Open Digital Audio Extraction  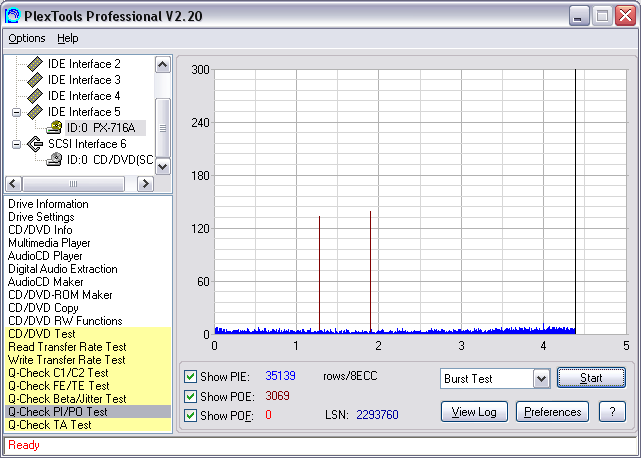(x=63, y=269)
